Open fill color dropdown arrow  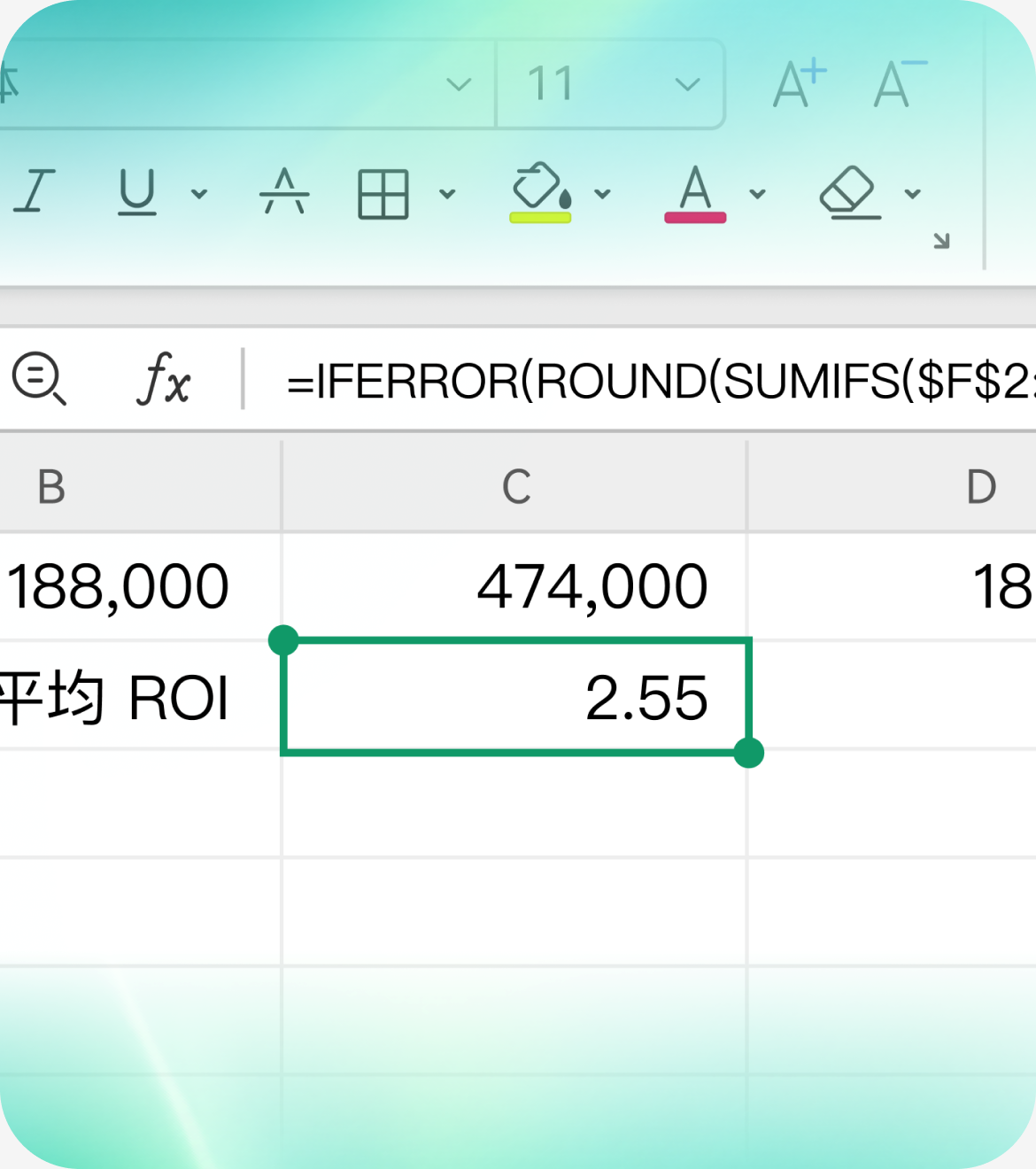(x=602, y=194)
